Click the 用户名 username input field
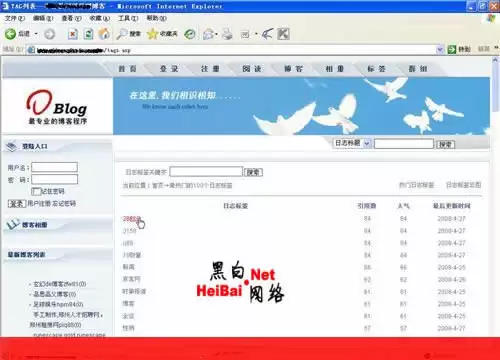The width and height of the screenshot is (500, 360). coord(54,167)
